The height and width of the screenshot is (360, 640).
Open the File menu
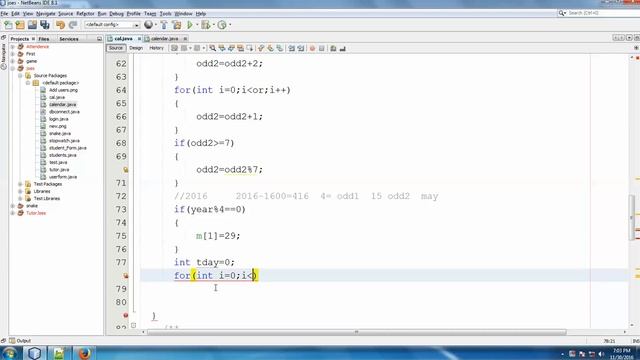(x=4, y=13)
